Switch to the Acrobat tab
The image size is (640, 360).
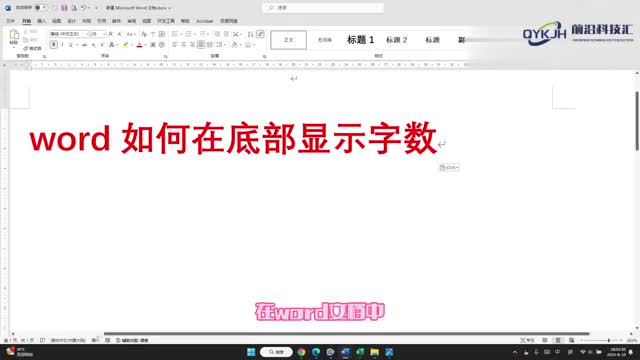click(x=204, y=21)
